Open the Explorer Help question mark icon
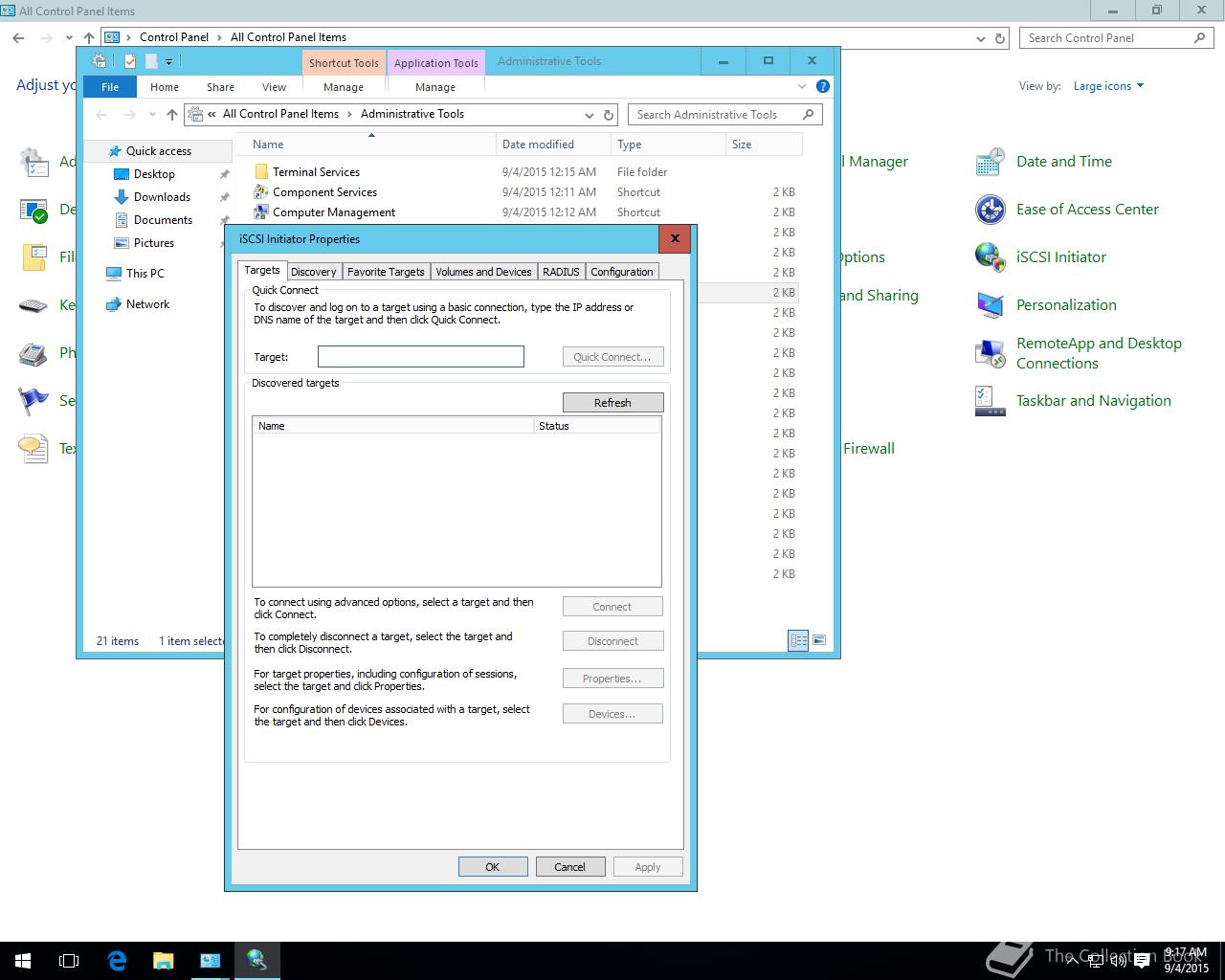The image size is (1225, 980). click(x=822, y=86)
